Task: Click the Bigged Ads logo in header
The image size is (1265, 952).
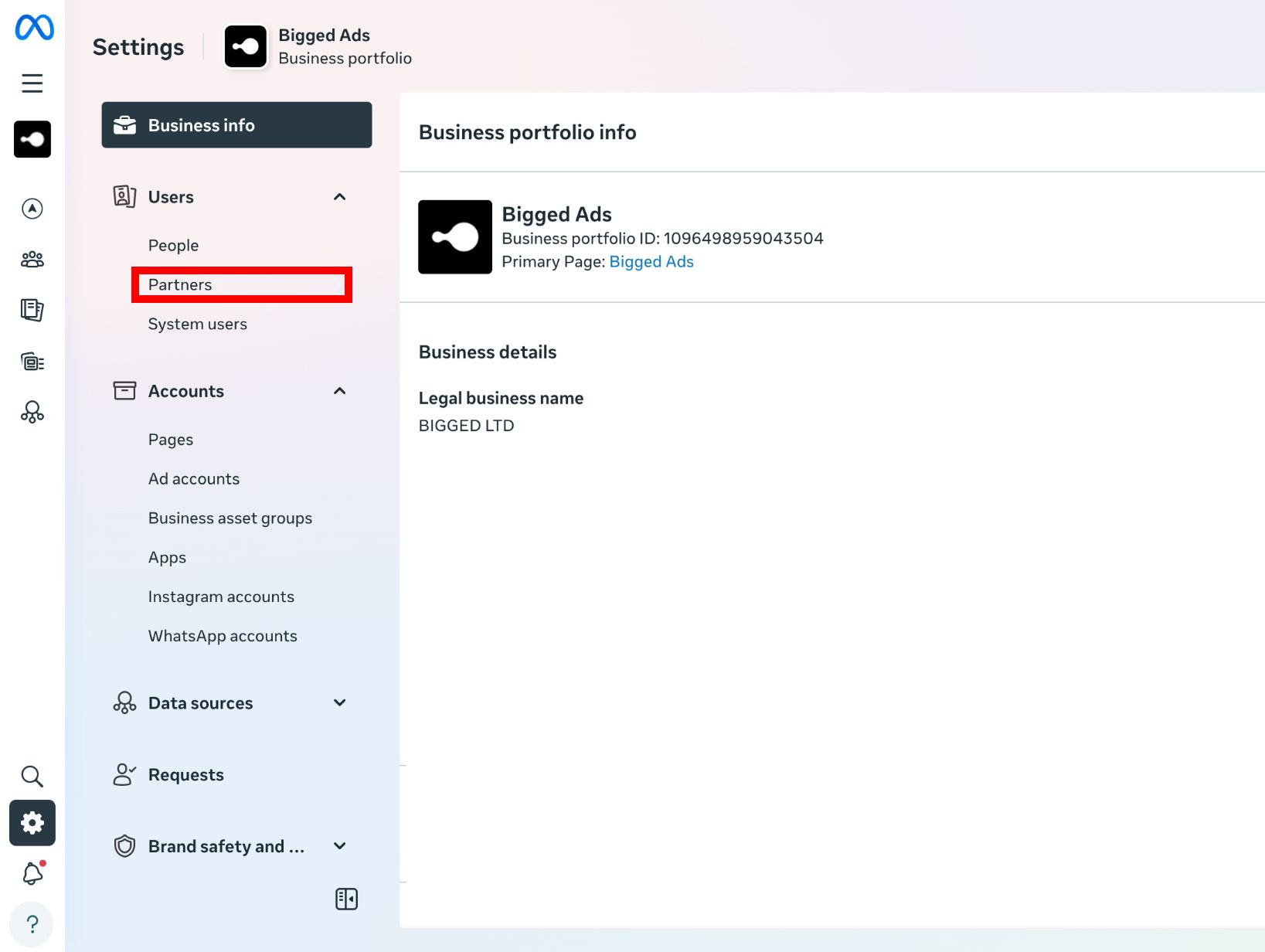Action: pyautogui.click(x=246, y=46)
